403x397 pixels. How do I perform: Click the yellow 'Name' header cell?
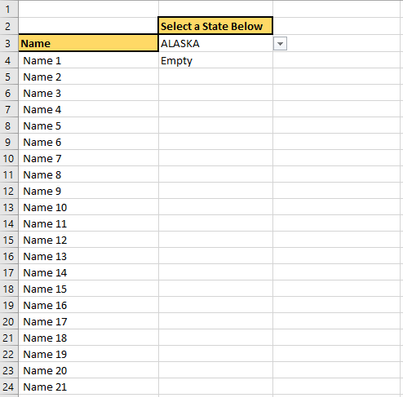pos(88,43)
